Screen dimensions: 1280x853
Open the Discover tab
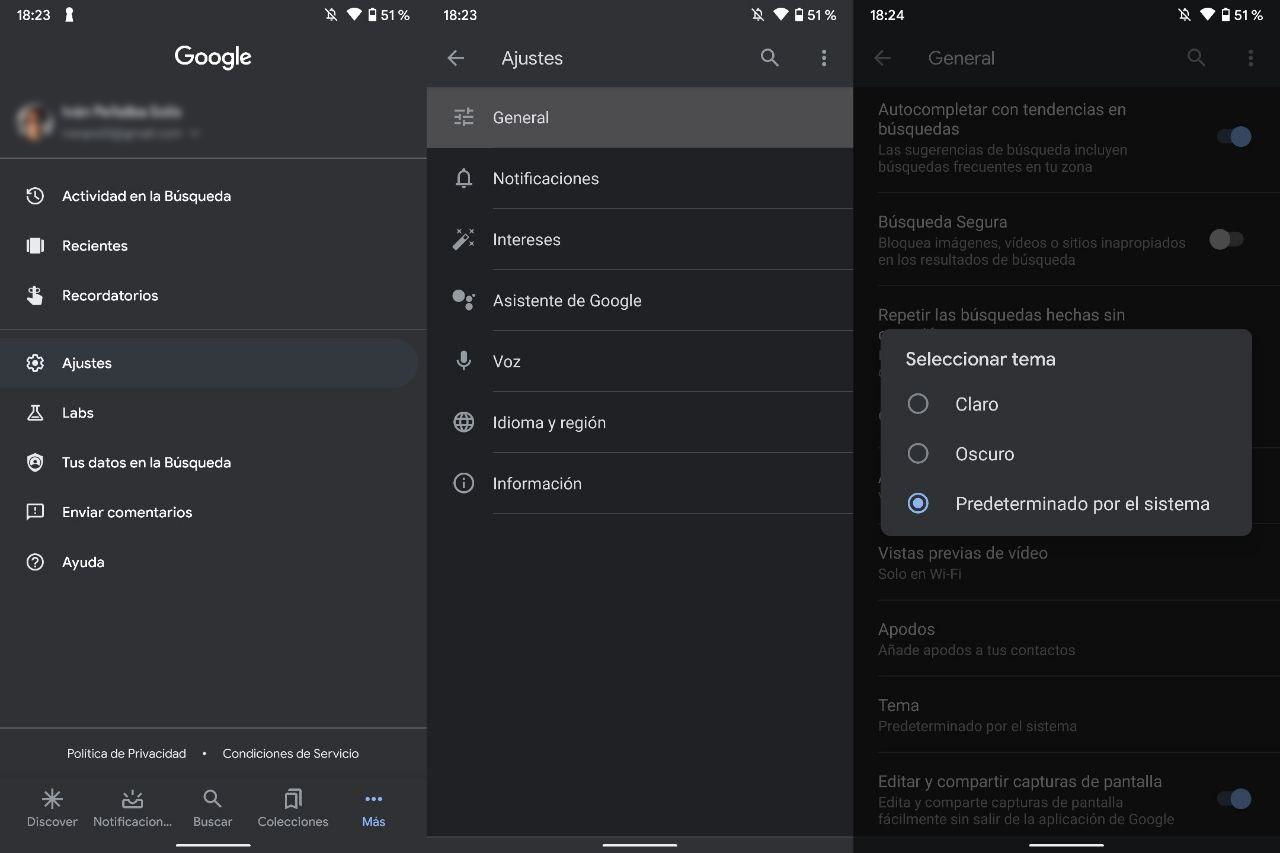pyautogui.click(x=52, y=809)
